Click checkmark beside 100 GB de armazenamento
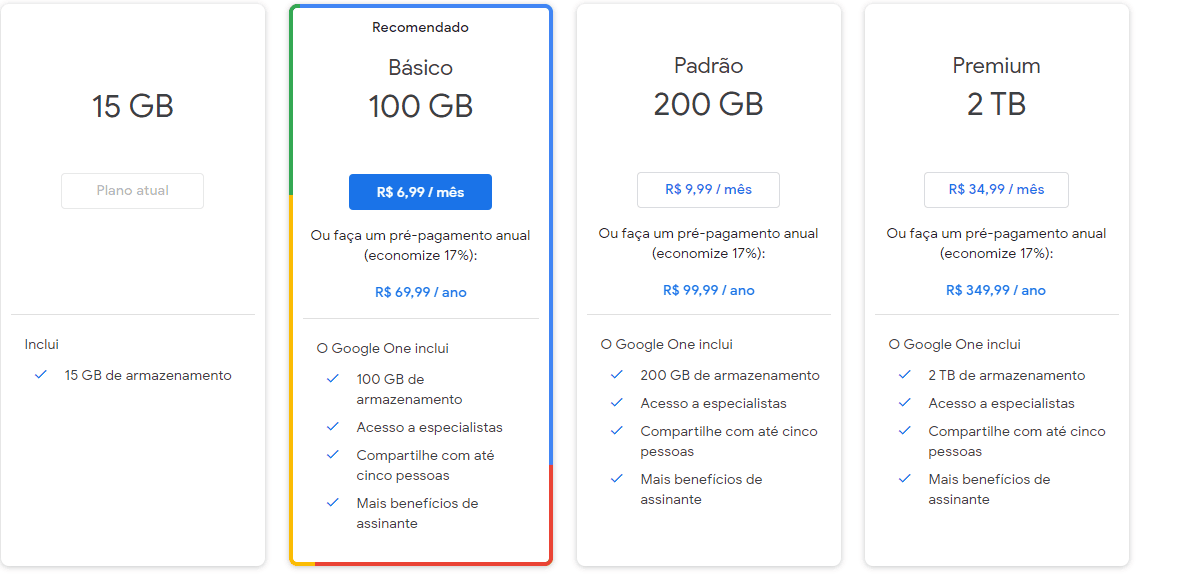 (333, 379)
